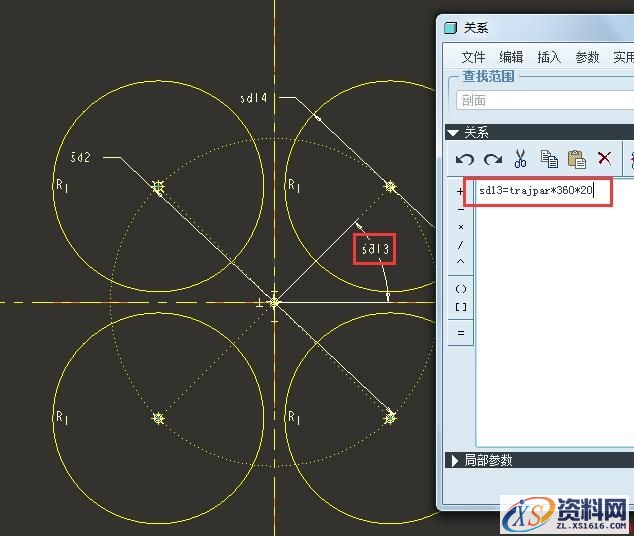634x536 pixels.
Task: Click the Paste clipboard icon
Action: pos(576,159)
